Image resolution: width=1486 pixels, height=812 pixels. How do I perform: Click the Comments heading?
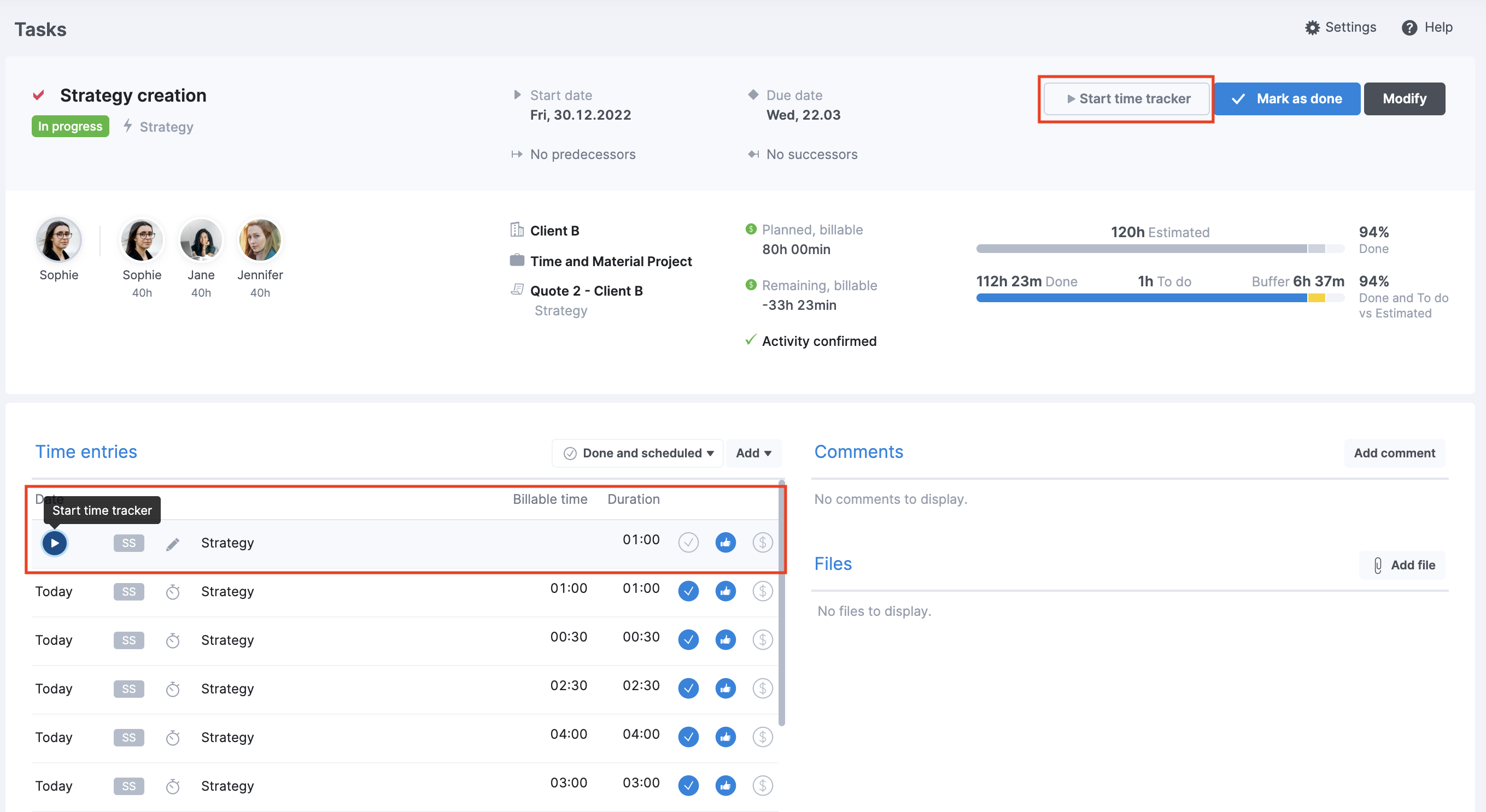coord(858,451)
